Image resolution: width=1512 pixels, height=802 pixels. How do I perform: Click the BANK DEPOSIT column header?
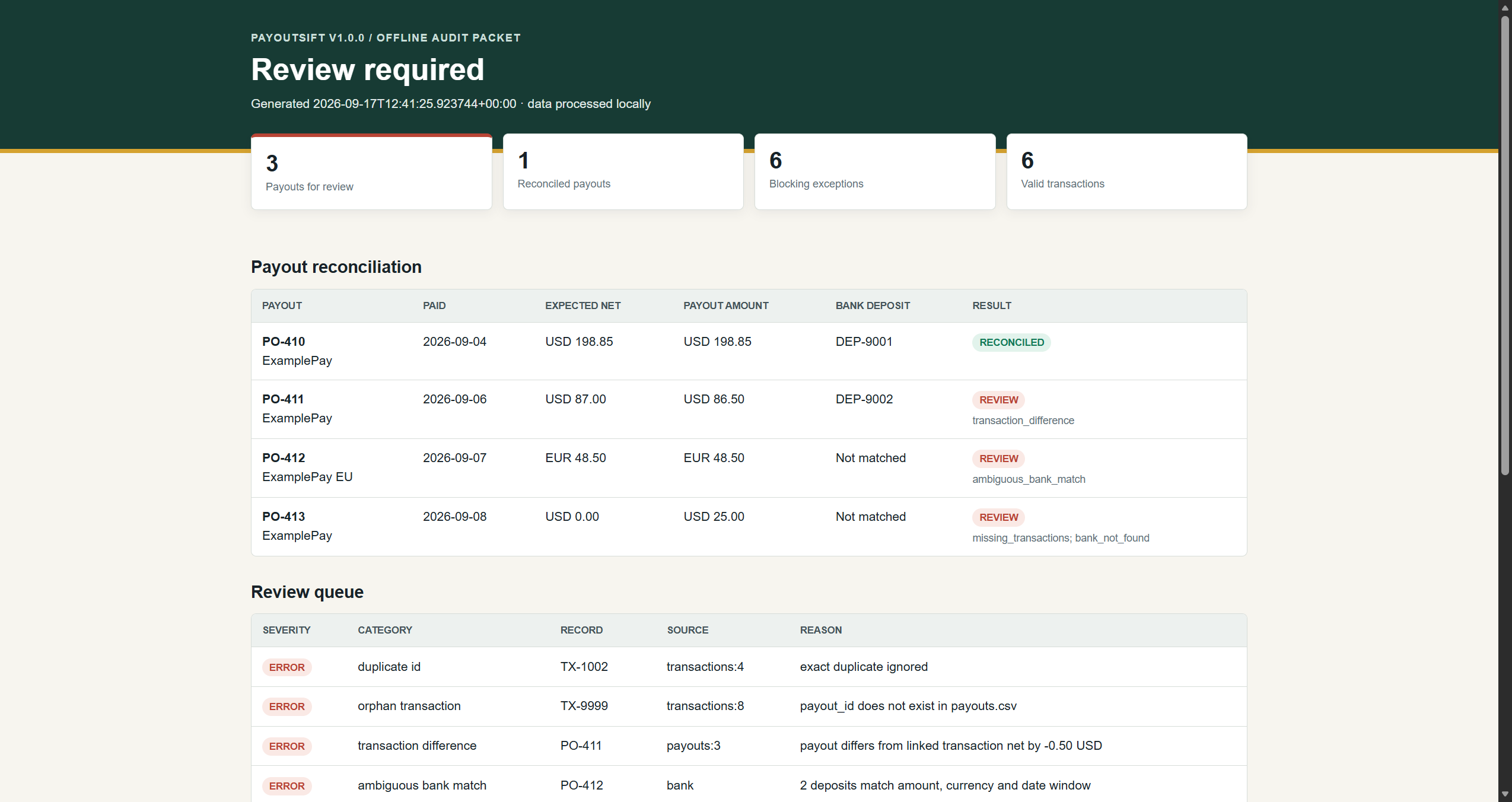873,305
